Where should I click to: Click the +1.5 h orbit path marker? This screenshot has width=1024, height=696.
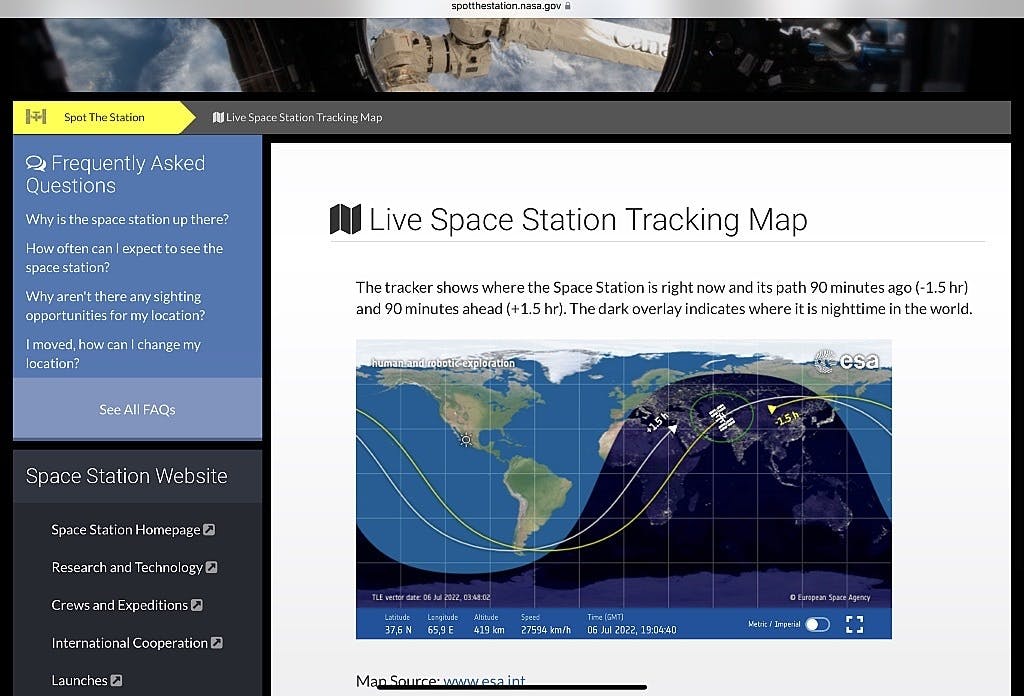657,422
